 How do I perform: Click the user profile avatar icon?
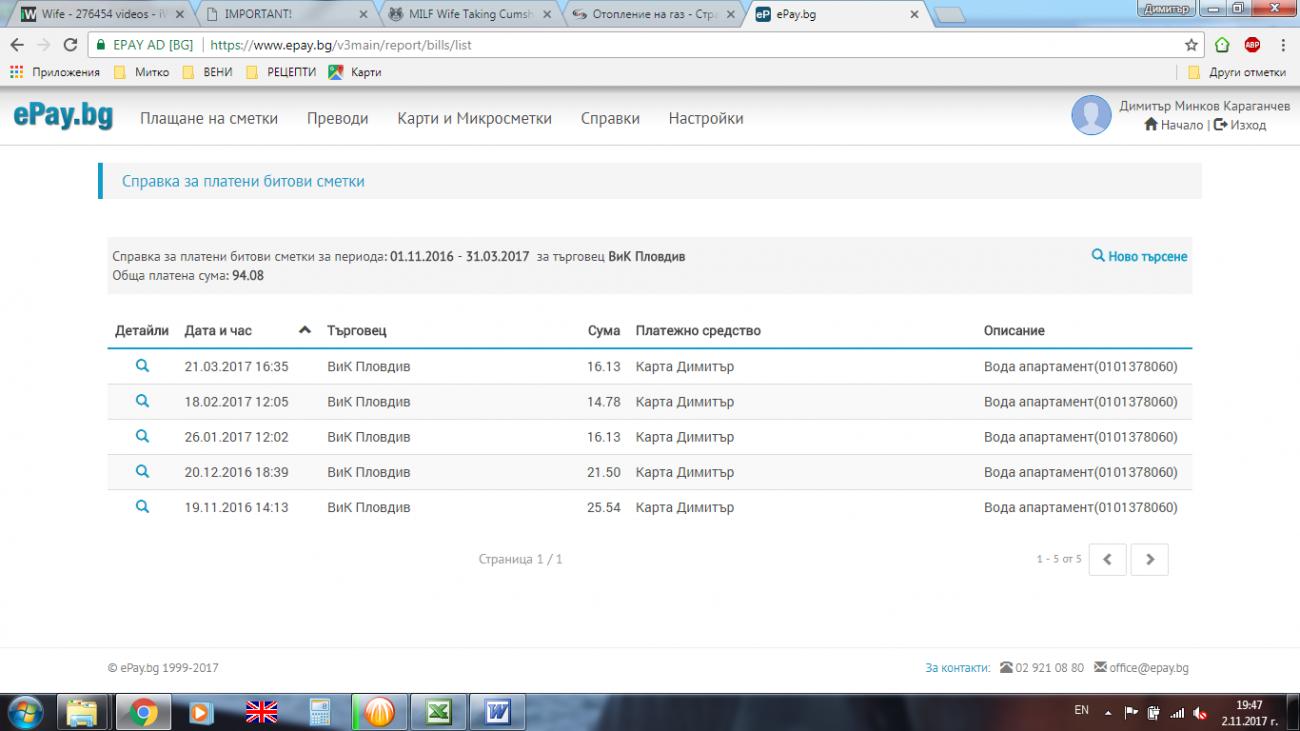point(1091,115)
